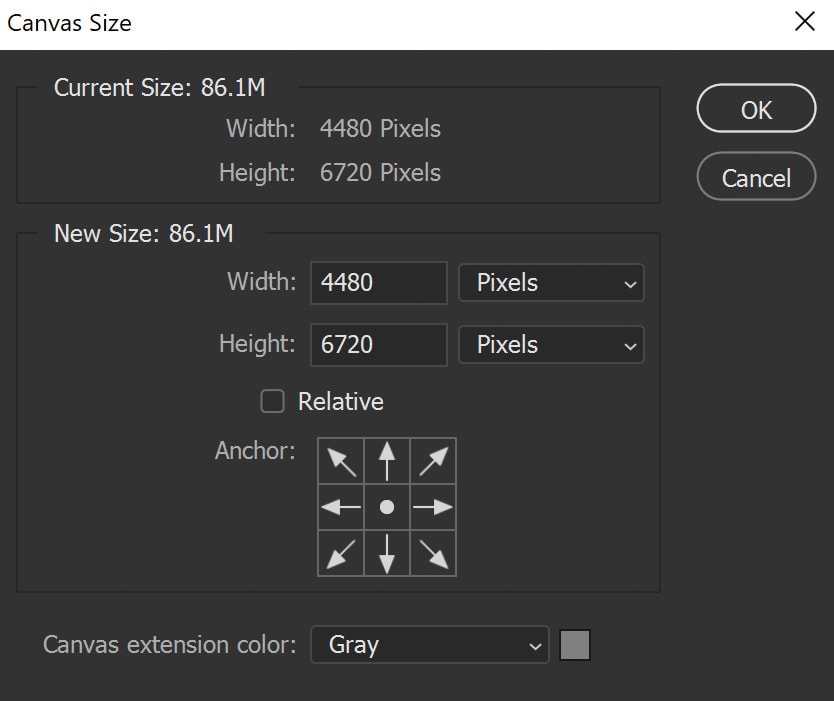Open the gray canvas extension color swatch
834x701 pixels.
point(575,645)
